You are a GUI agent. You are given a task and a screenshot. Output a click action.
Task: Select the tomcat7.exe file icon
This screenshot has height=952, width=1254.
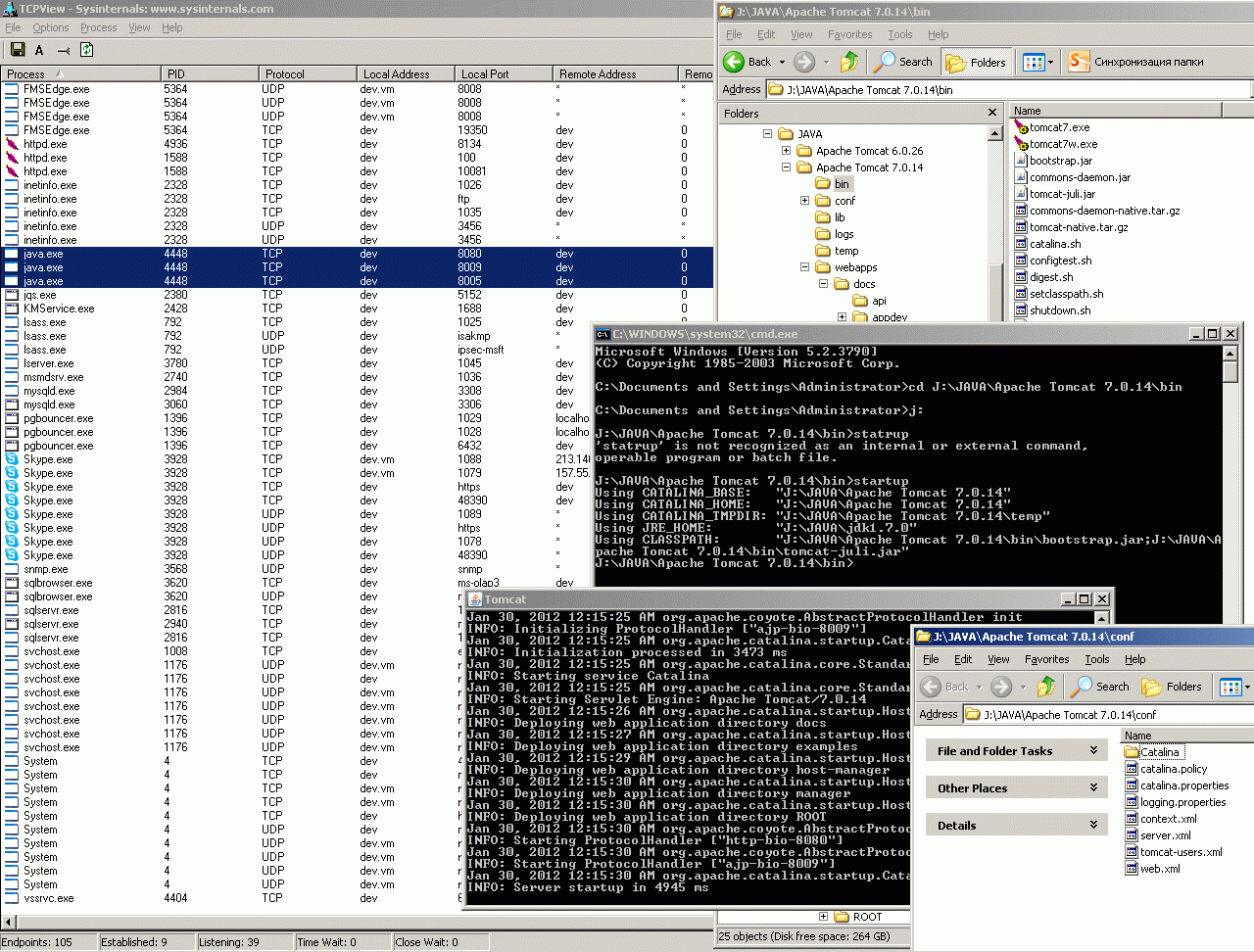(1021, 127)
